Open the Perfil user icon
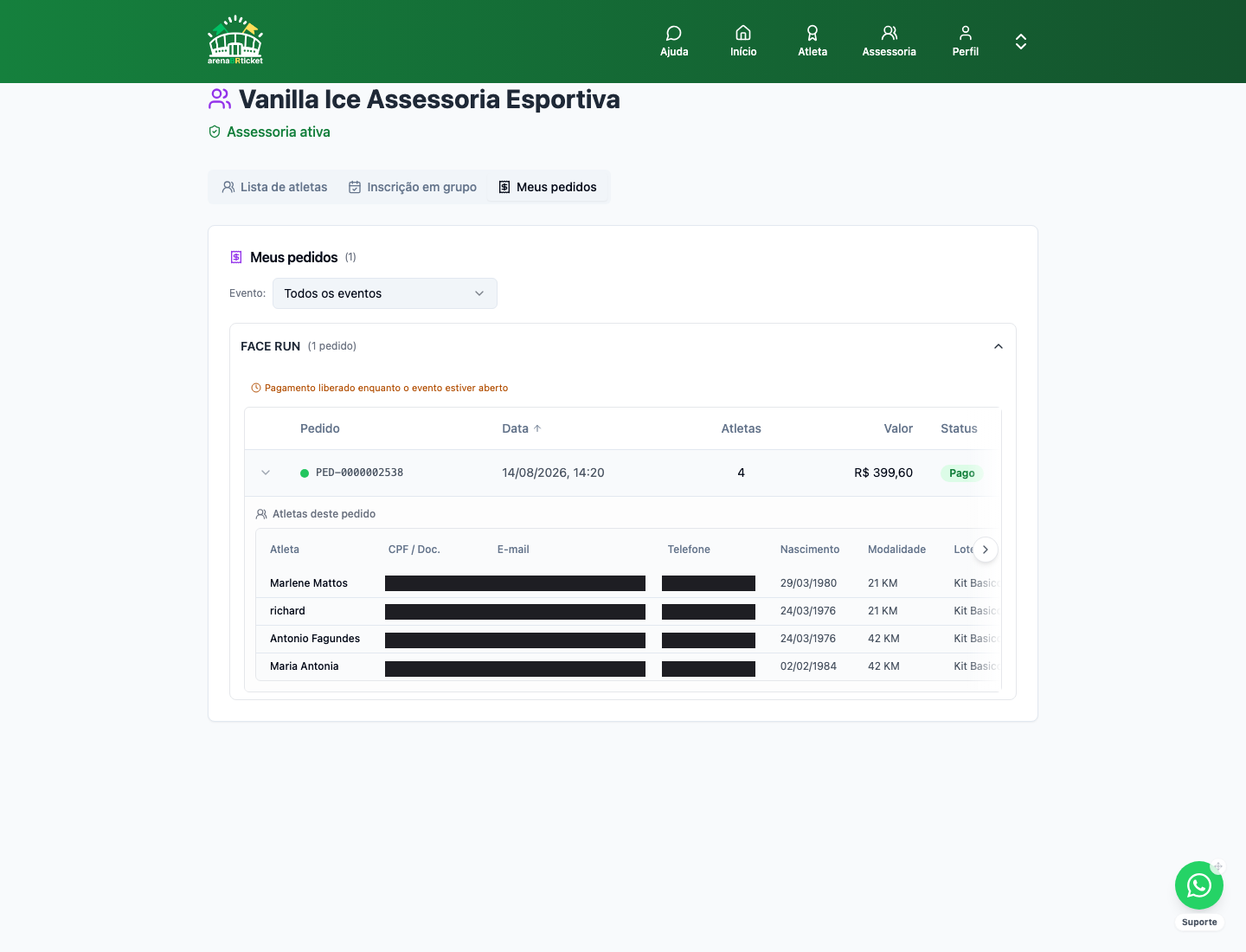 (x=966, y=33)
